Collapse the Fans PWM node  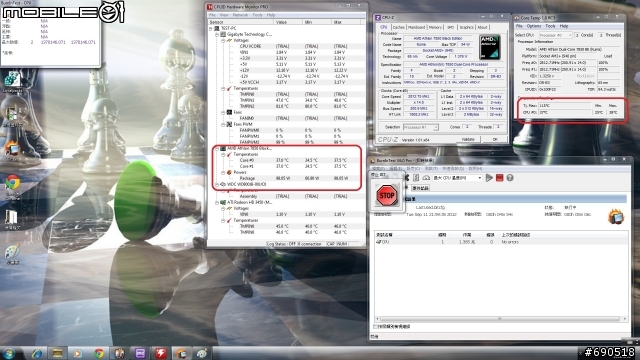(x=223, y=124)
